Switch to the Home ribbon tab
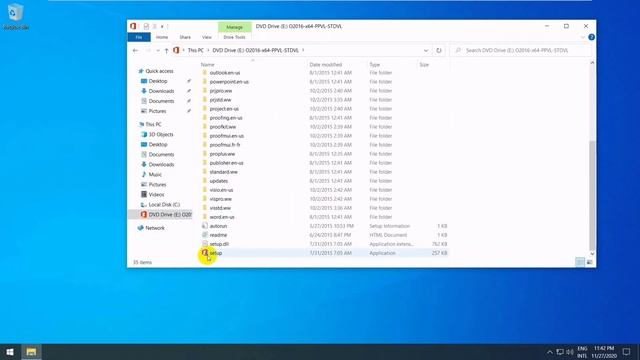 [162, 37]
